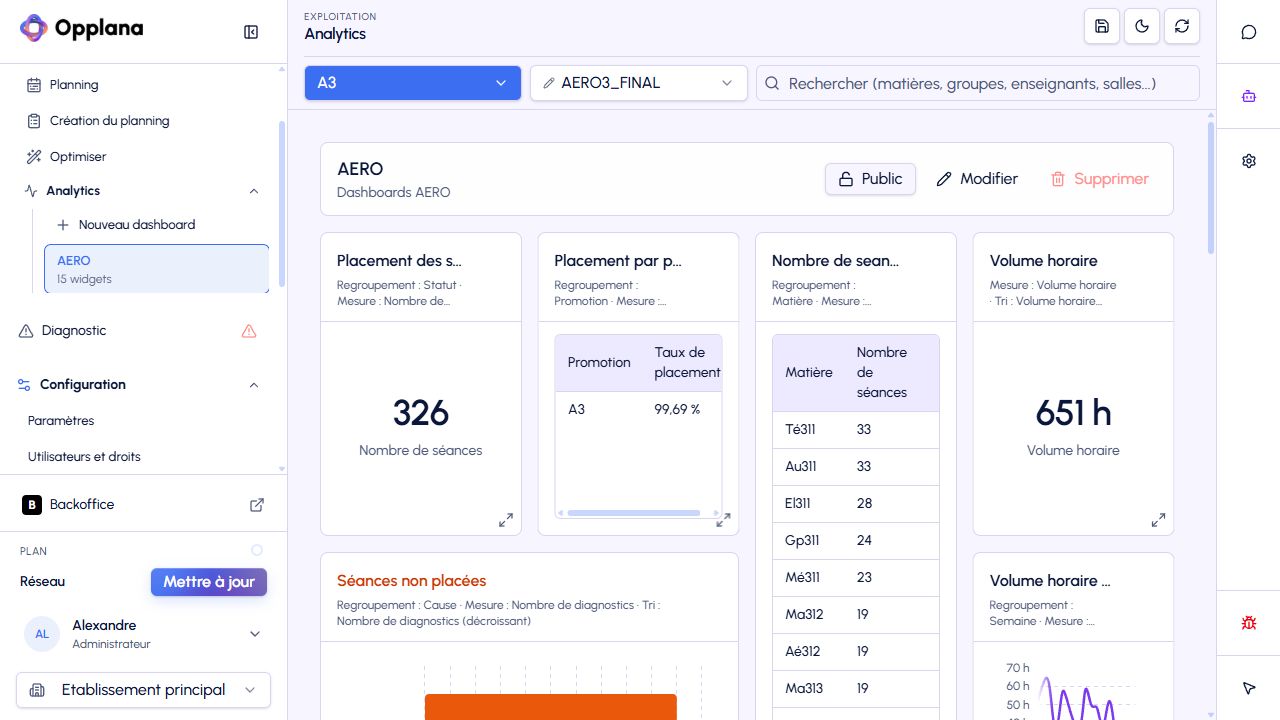Viewport: 1280px width, 720px height.
Task: Click the save dashboard icon
Action: click(x=1102, y=27)
